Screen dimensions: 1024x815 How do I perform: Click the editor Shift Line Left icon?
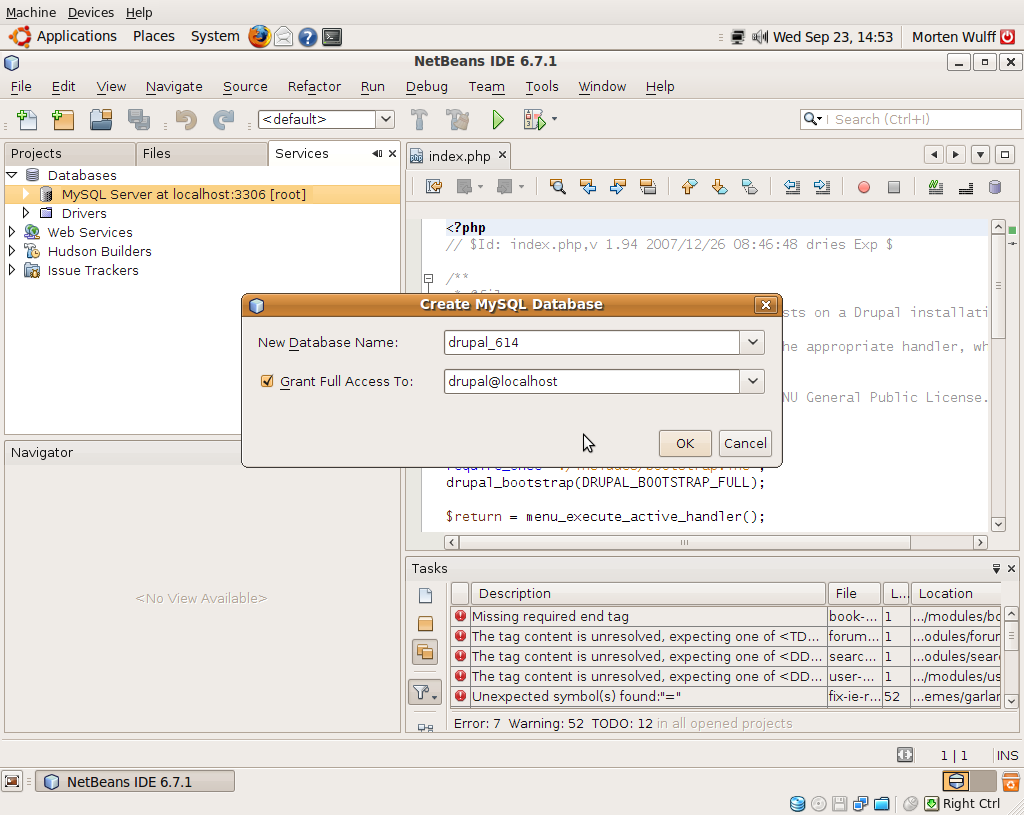click(792, 187)
